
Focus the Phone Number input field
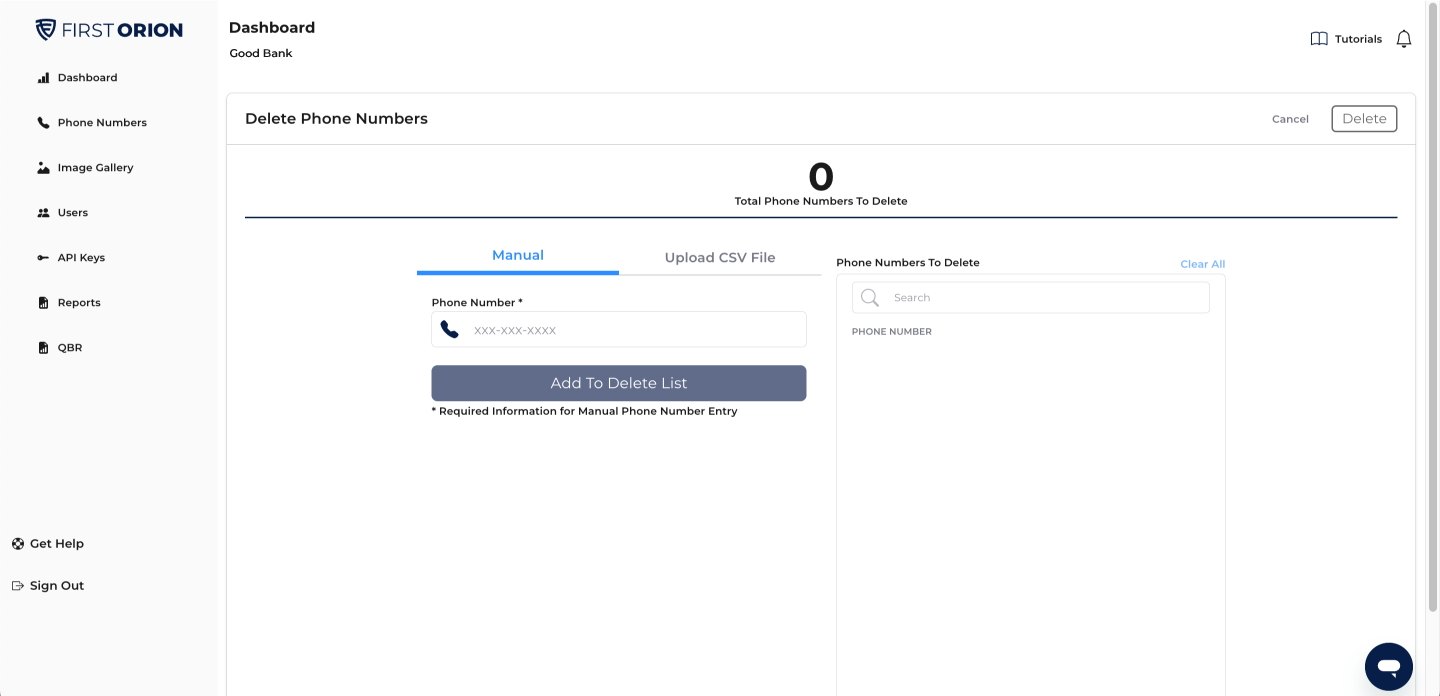click(x=619, y=330)
